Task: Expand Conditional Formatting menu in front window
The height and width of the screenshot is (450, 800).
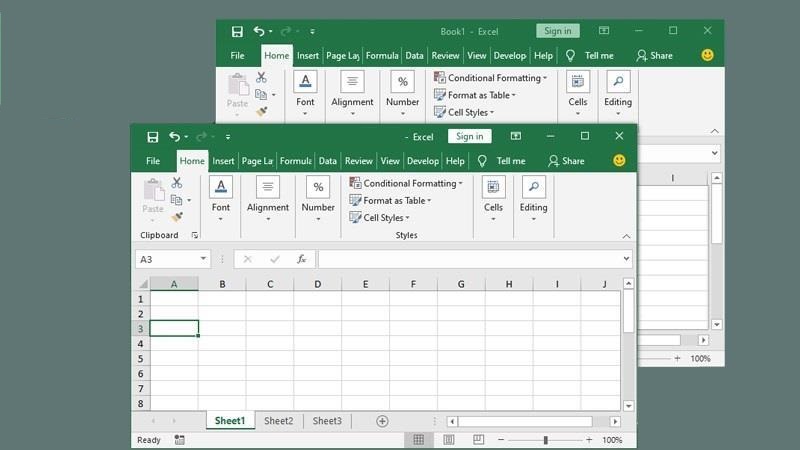Action: [406, 183]
